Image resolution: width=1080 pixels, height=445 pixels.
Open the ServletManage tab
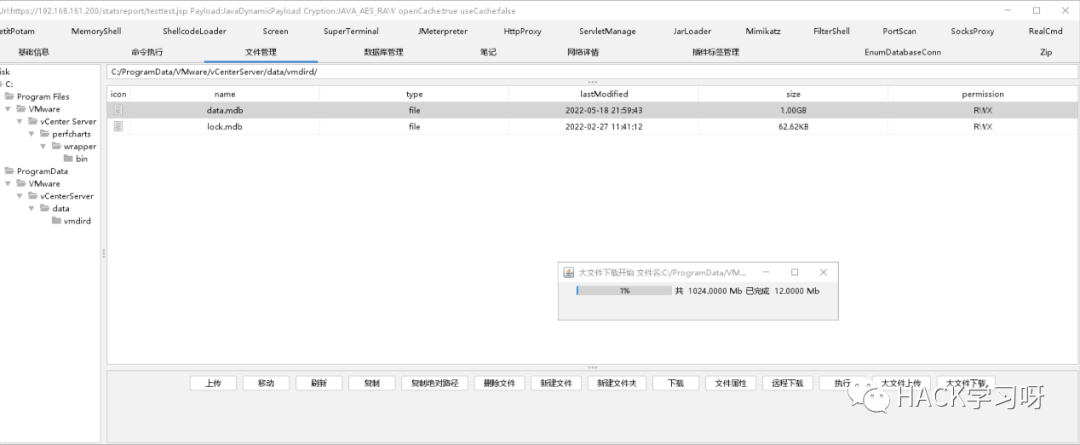[608, 31]
